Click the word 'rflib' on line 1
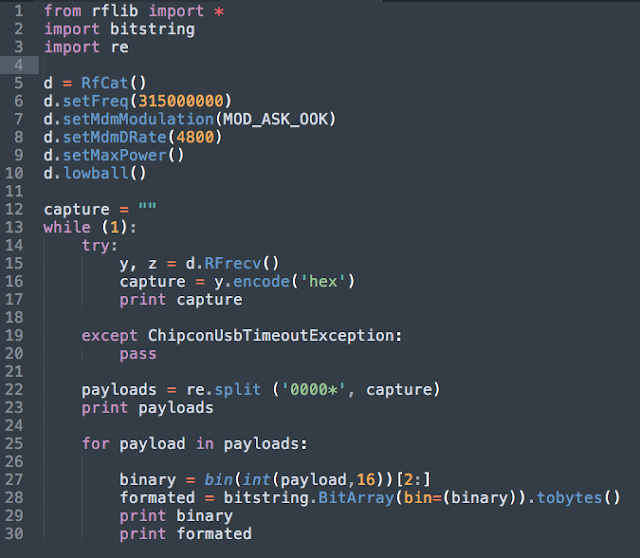Image resolution: width=640 pixels, height=558 pixels. pyautogui.click(x=115, y=11)
